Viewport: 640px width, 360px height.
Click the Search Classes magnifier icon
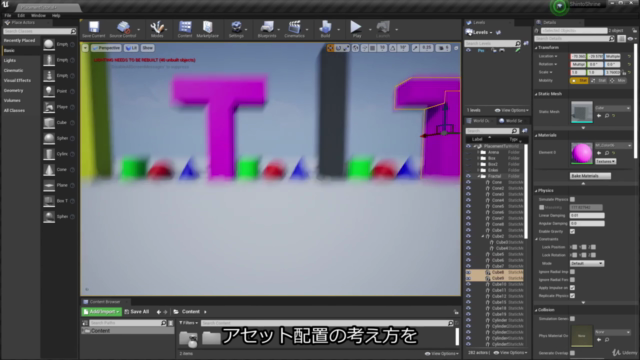[x=73, y=31]
